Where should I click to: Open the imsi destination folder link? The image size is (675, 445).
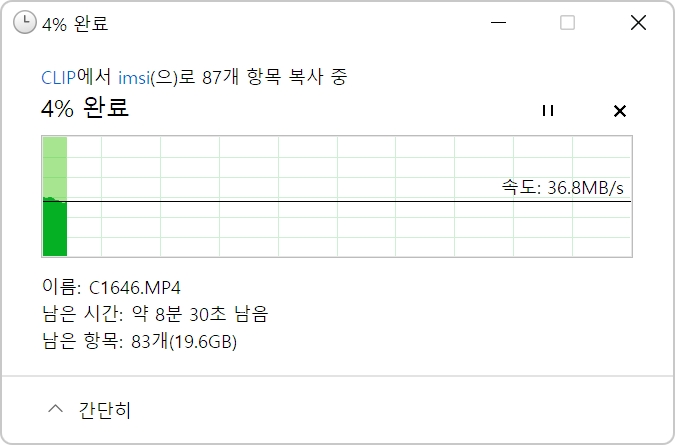coord(134,78)
